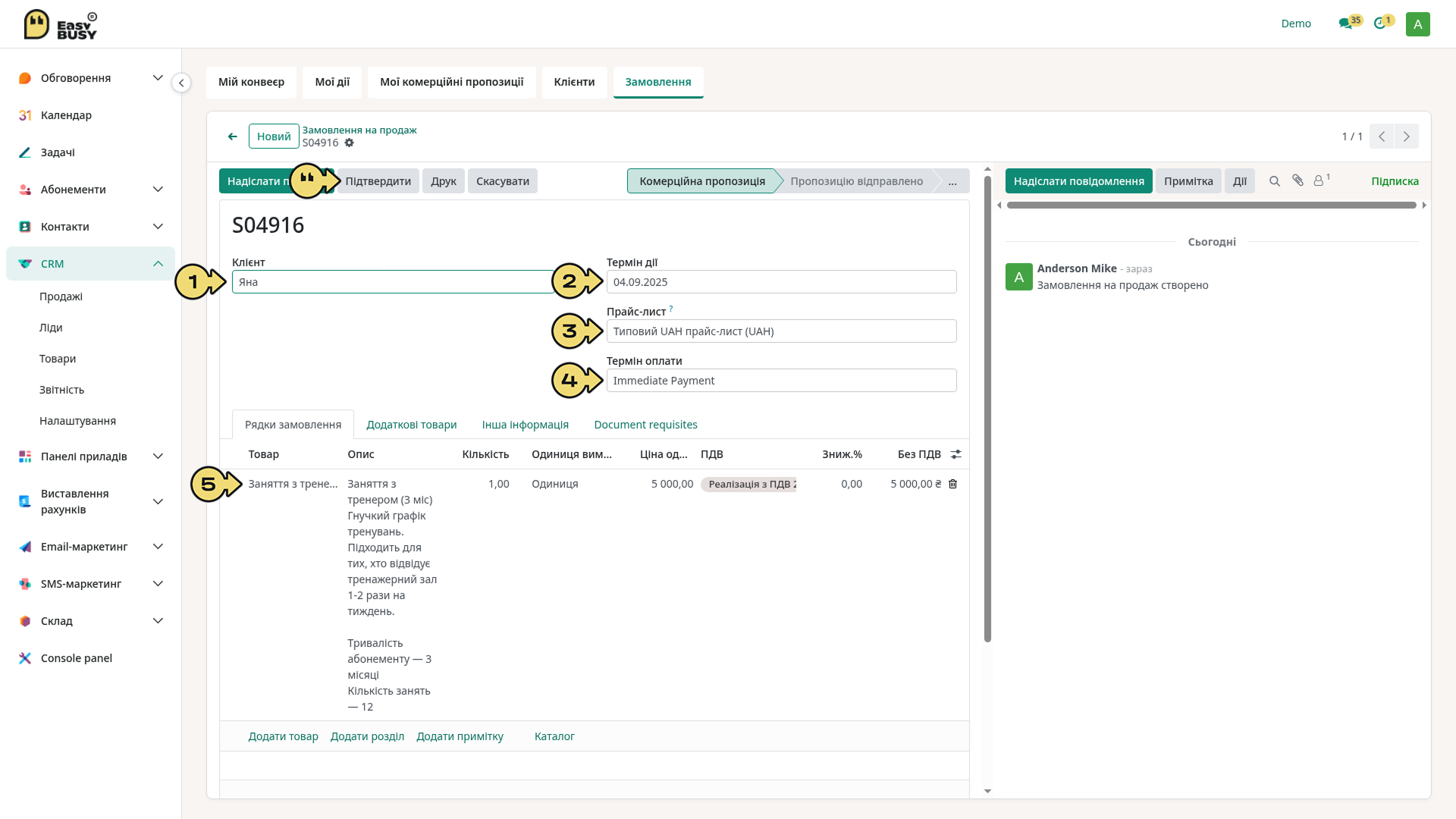Open the Клієнти top menu tab
Screen dimensions: 1456x819
pos(574,82)
